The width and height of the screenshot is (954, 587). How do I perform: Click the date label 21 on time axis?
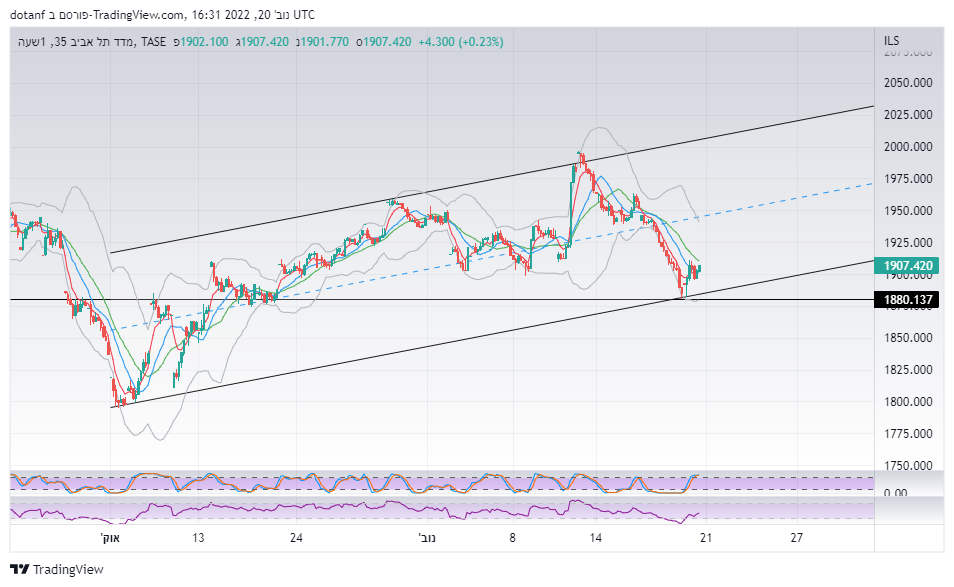tap(706, 538)
